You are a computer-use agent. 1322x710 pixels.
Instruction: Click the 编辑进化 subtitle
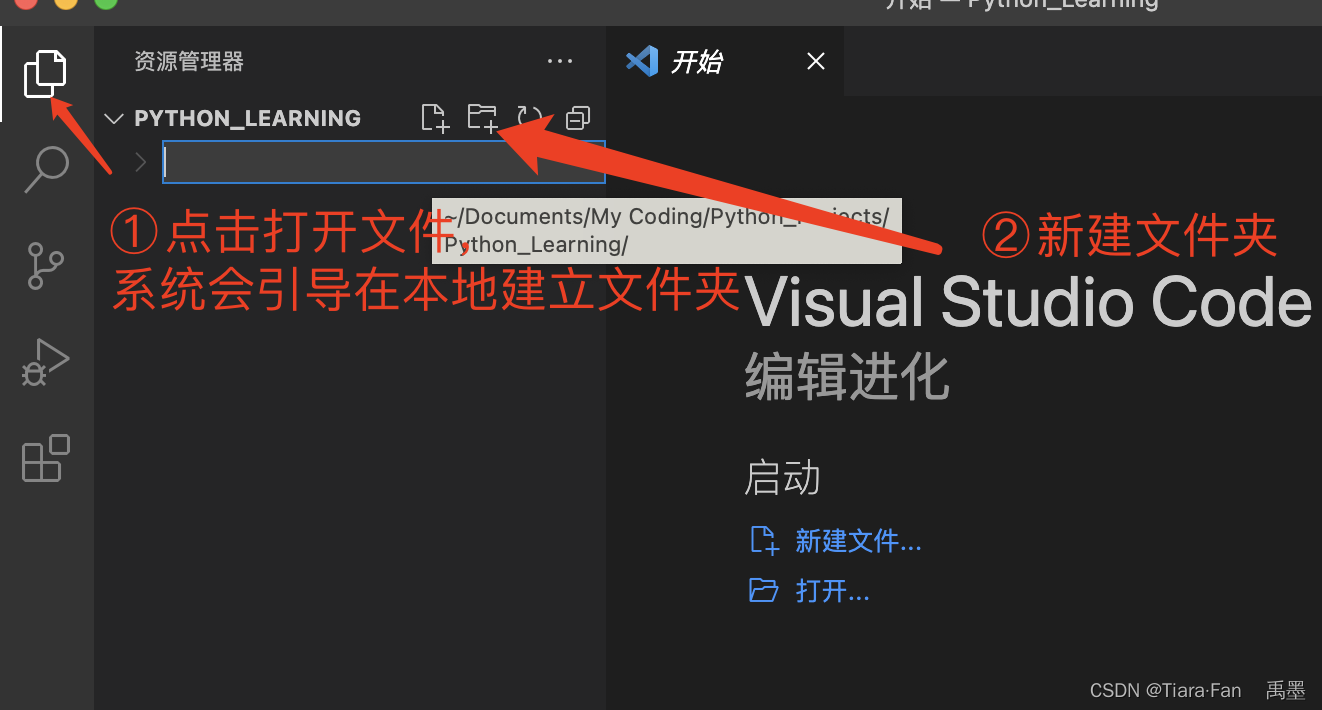846,379
